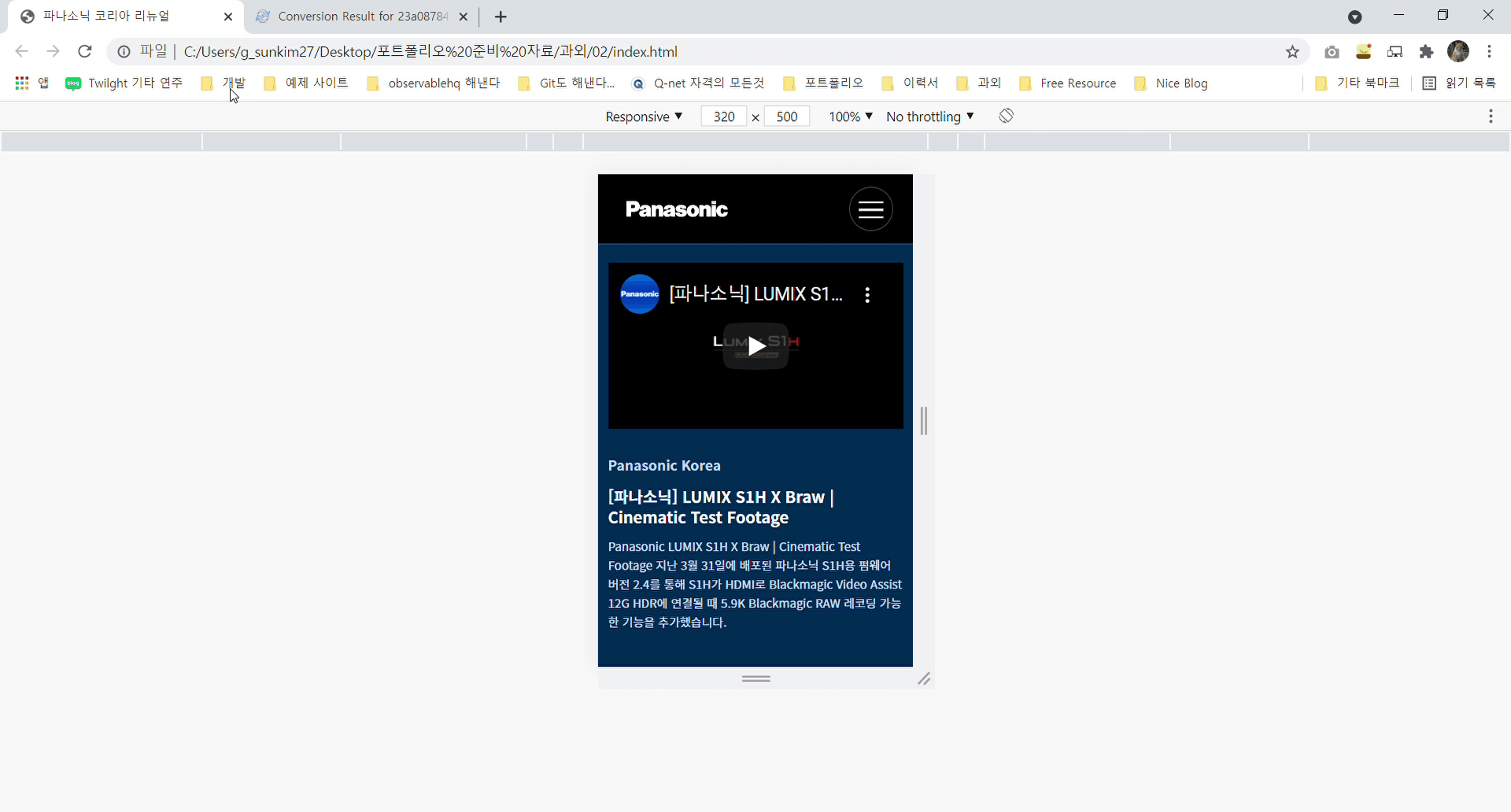
Task: Click the camera screenshot extension icon
Action: tap(1332, 52)
